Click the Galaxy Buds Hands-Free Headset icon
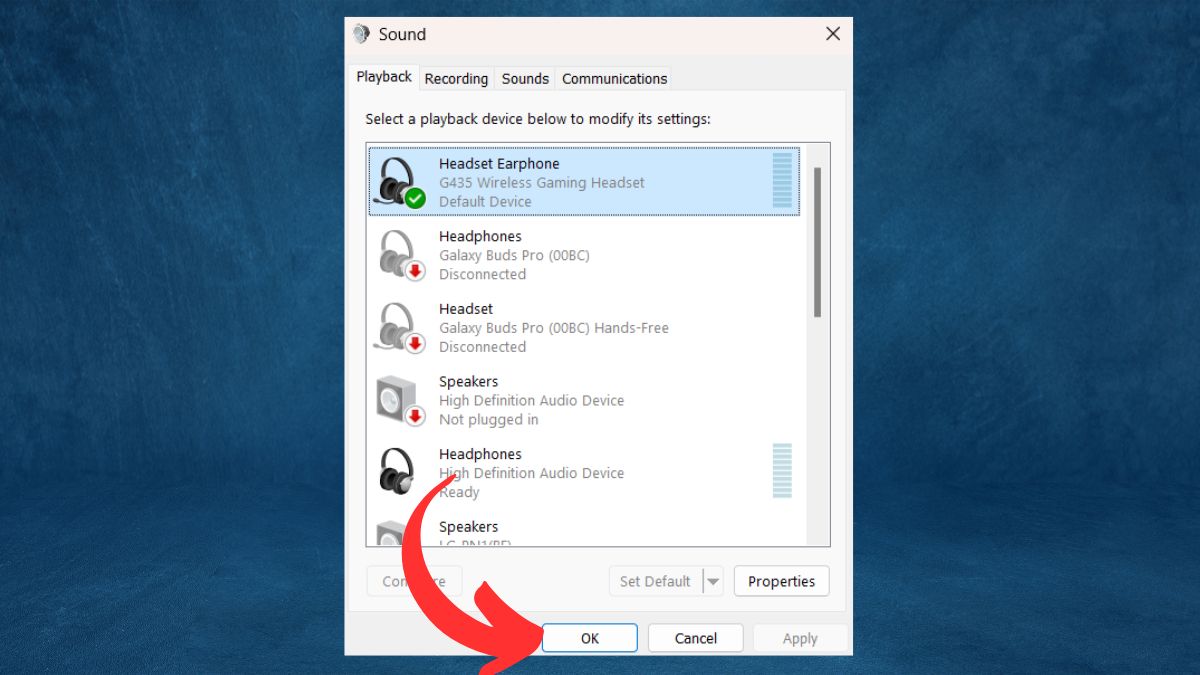The image size is (1200, 675). 400,328
